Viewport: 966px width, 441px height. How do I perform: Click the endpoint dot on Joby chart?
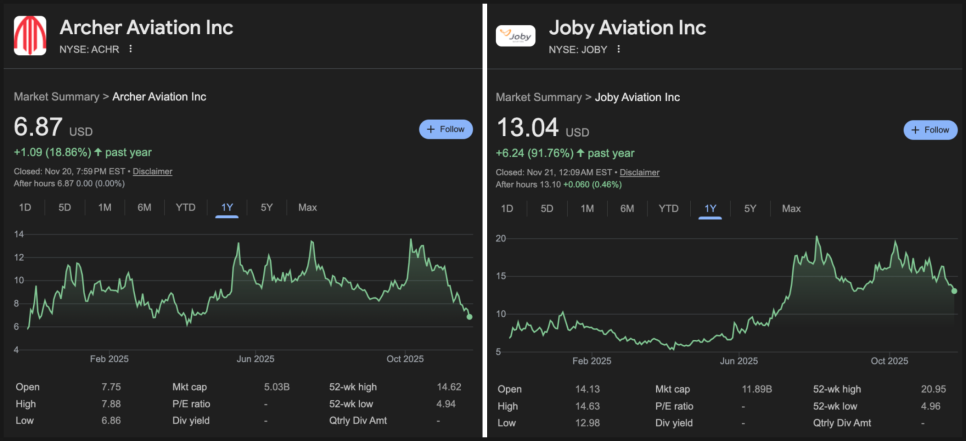click(x=954, y=290)
